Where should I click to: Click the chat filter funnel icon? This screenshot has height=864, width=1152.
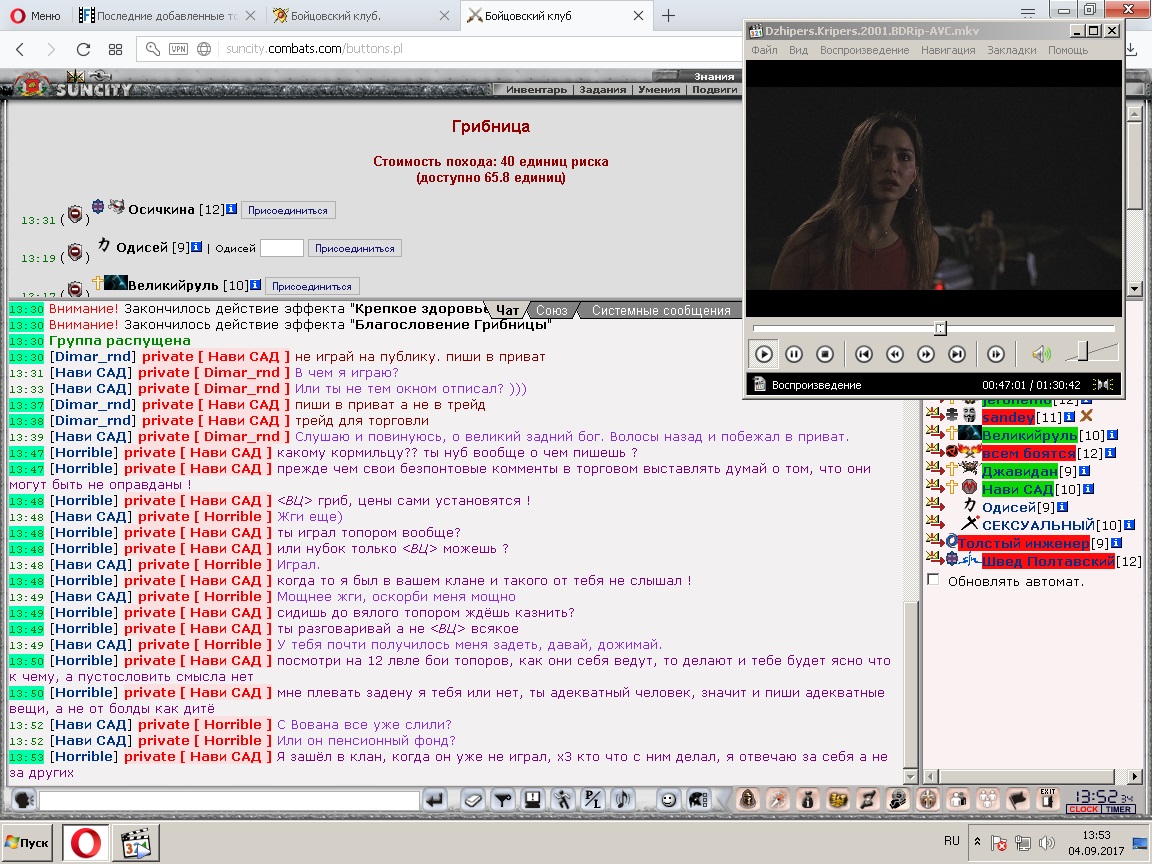click(503, 799)
